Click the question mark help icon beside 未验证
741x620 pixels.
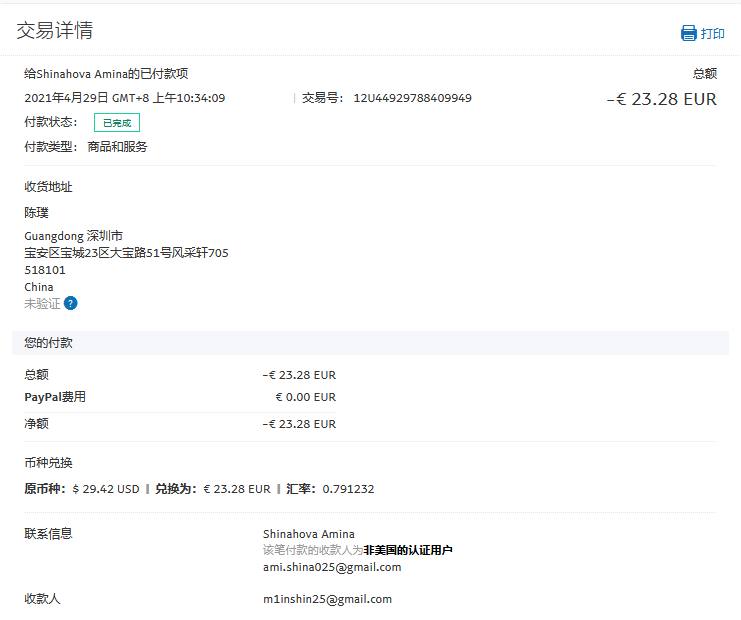pos(70,303)
